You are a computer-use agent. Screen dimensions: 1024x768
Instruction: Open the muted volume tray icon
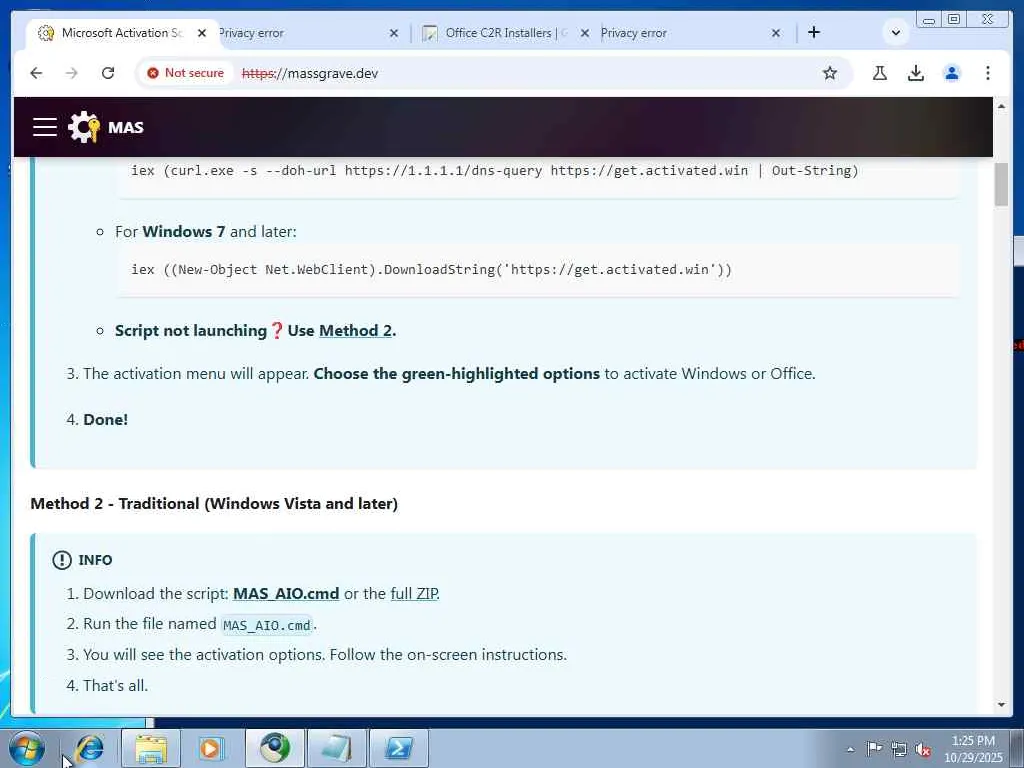click(x=923, y=750)
